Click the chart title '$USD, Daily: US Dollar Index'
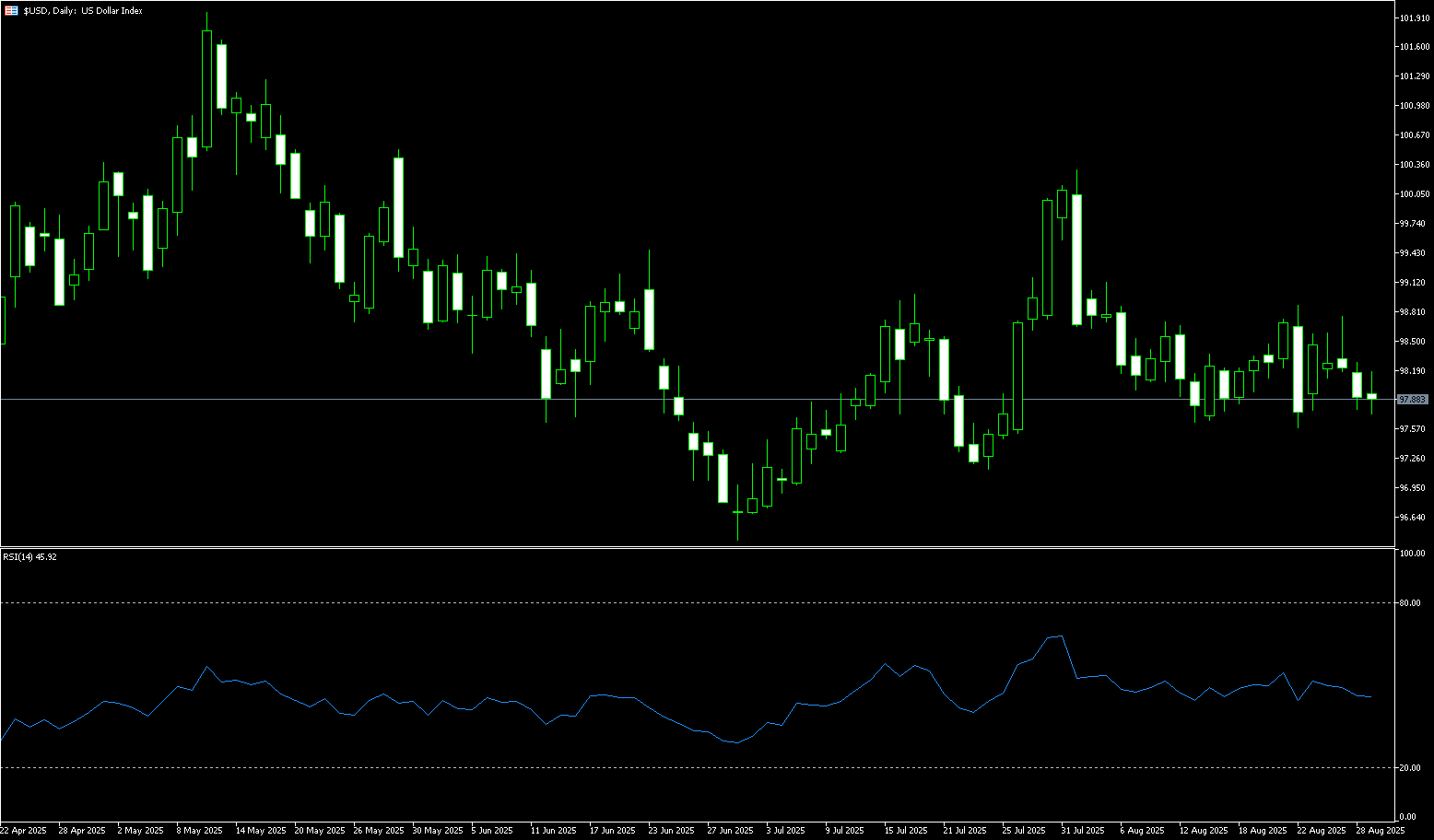The height and width of the screenshot is (840, 1434). click(x=83, y=11)
